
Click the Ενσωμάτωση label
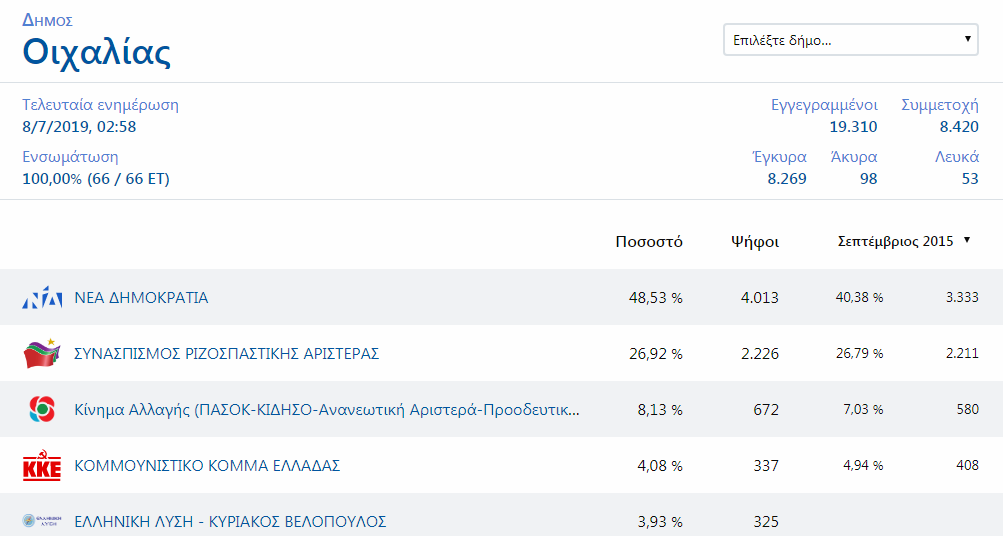[70, 157]
